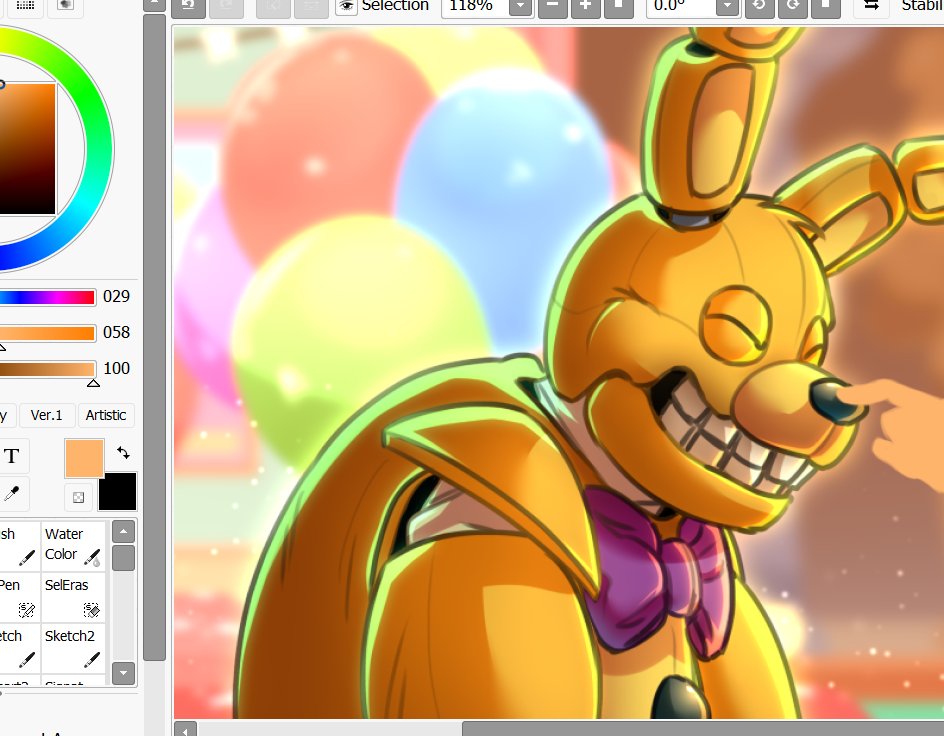Choose the selection Pen tool
This screenshot has width=944, height=736.
tap(19, 597)
